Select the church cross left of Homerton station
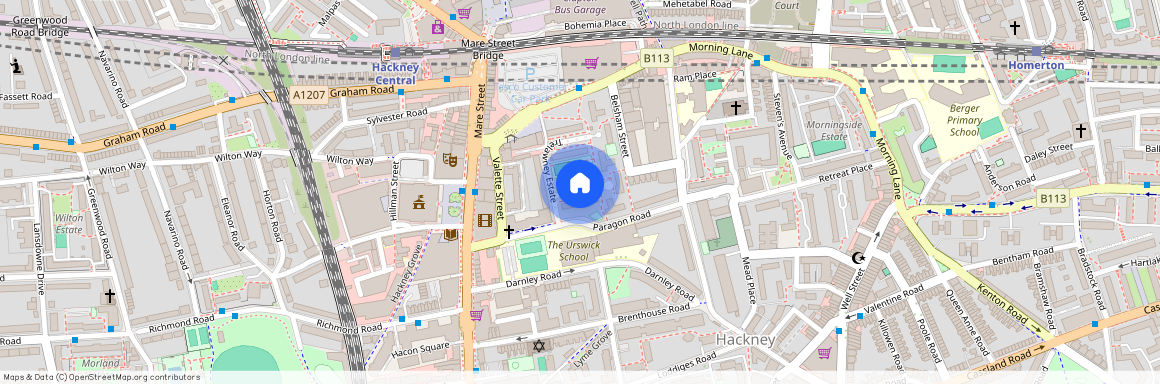Image resolution: width=1160 pixels, height=384 pixels. 1015,28
